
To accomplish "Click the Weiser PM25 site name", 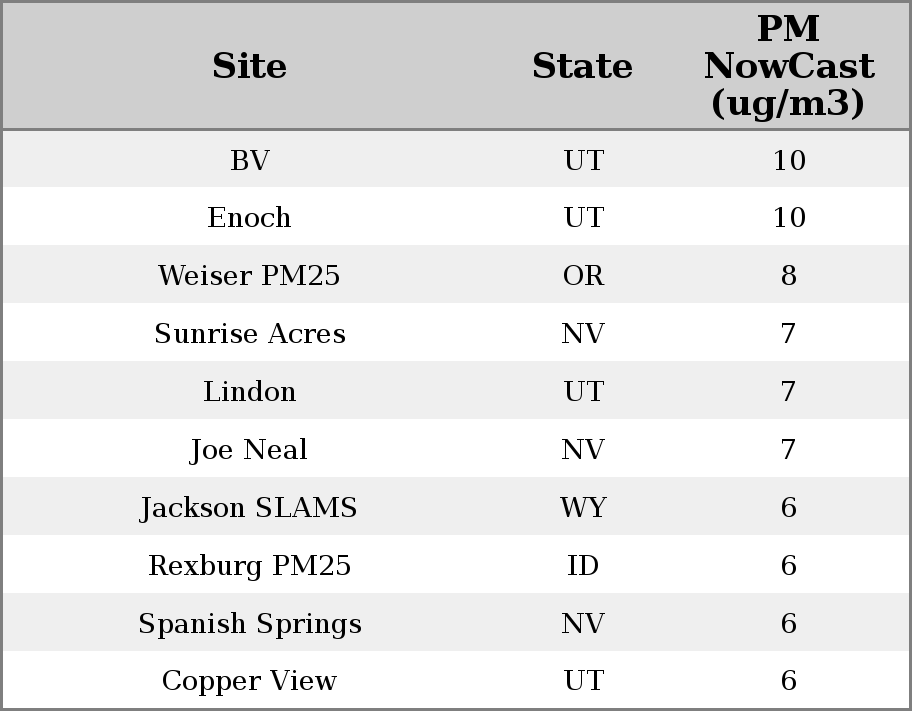I will click(249, 275).
